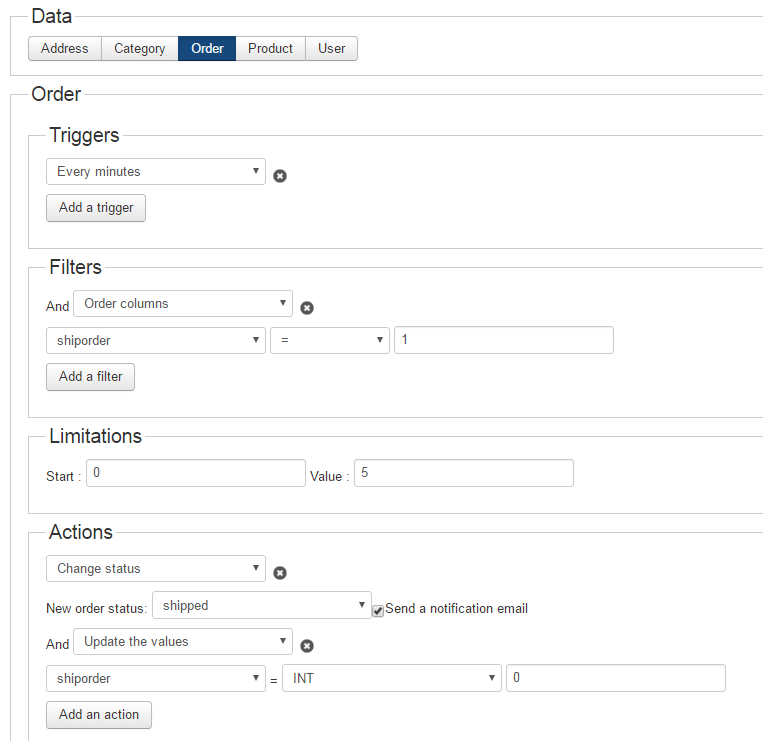This screenshot has width=763, height=741.
Task: Remove the Change status action
Action: (x=280, y=573)
